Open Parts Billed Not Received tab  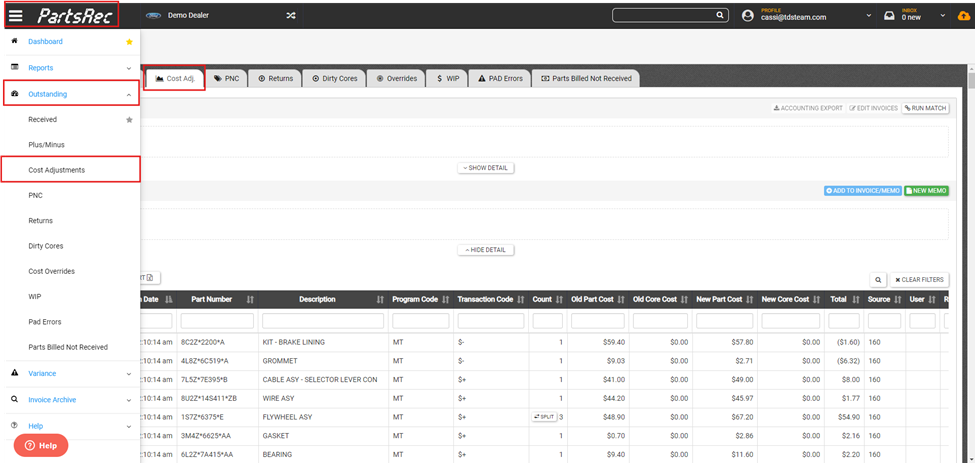coord(586,79)
